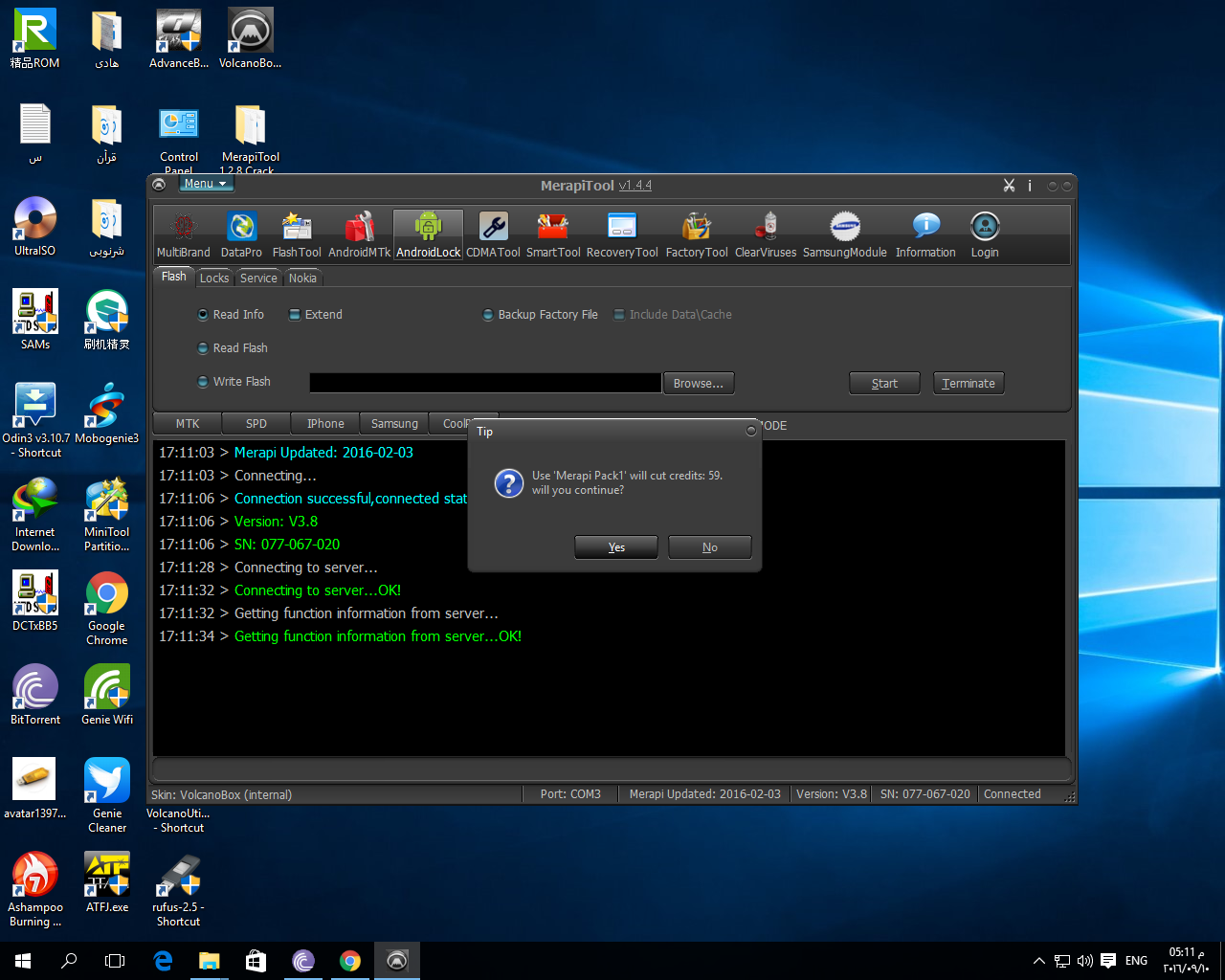Open the DataPro module

coord(241,235)
